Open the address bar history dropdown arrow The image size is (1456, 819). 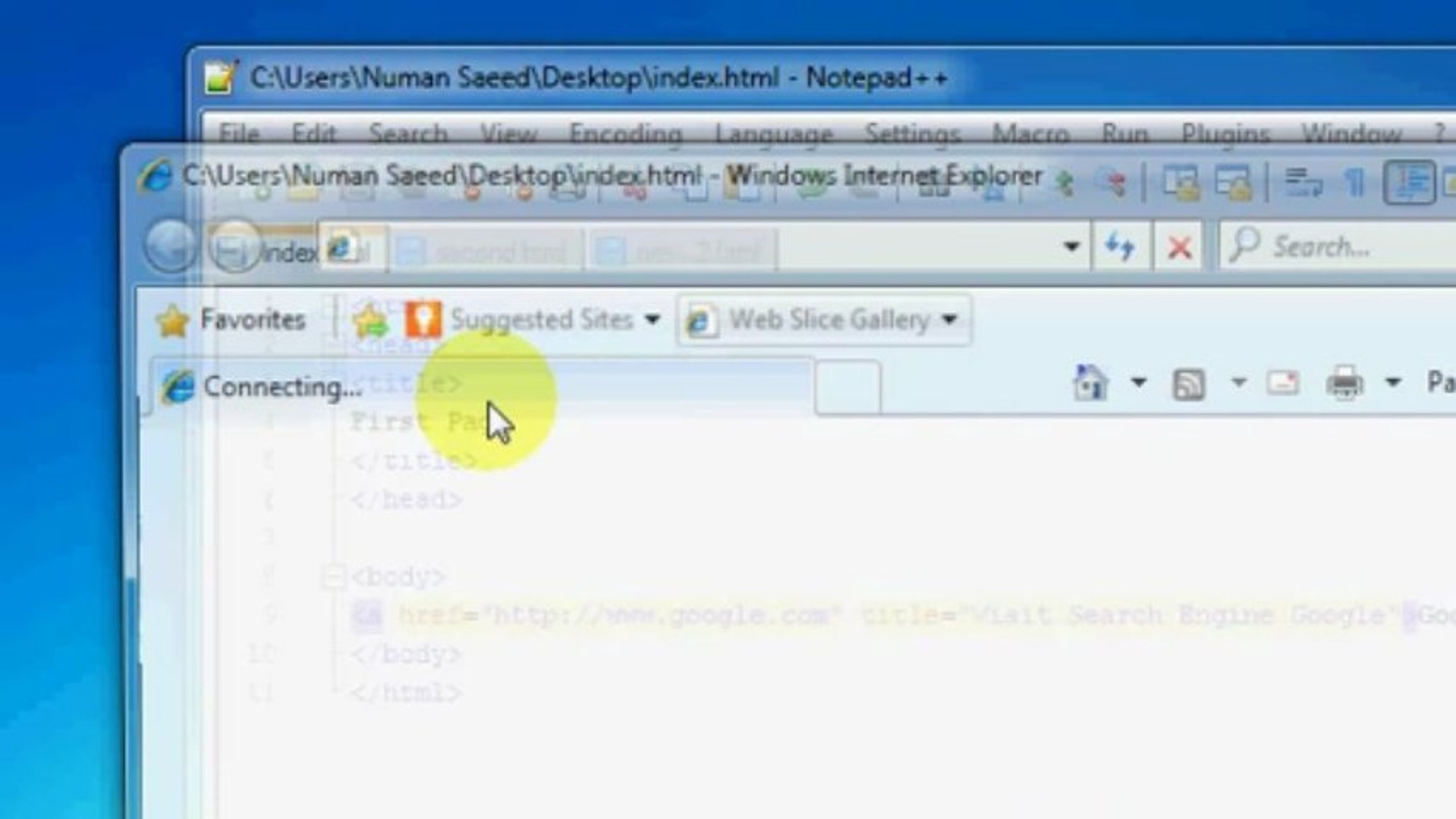coord(1071,246)
